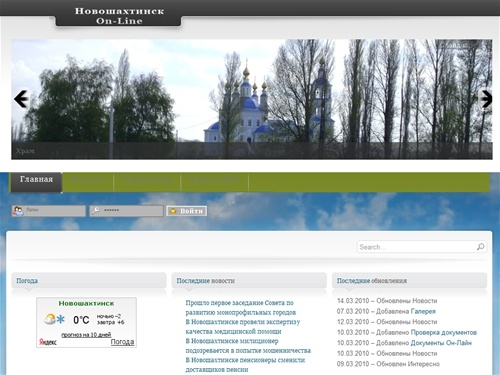Click the 09.03.2010 – Обновлен Интересно entry
500x375 pixels.
click(x=388, y=364)
